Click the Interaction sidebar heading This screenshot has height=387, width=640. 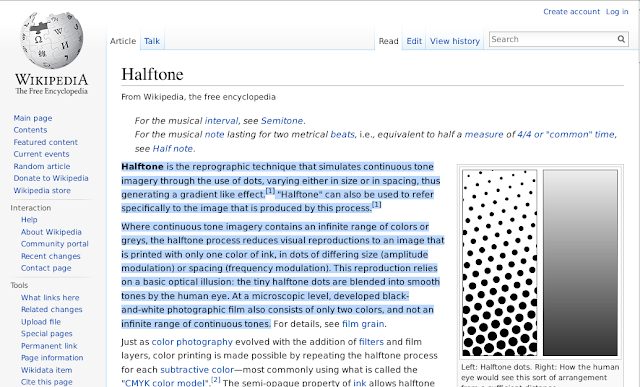pos(31,208)
